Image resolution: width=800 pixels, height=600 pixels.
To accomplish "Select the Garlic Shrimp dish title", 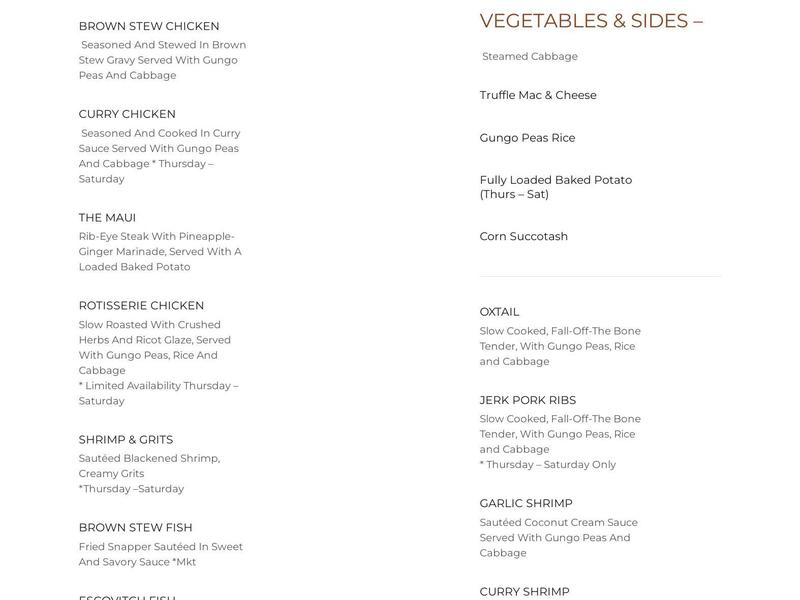I will (x=526, y=504).
